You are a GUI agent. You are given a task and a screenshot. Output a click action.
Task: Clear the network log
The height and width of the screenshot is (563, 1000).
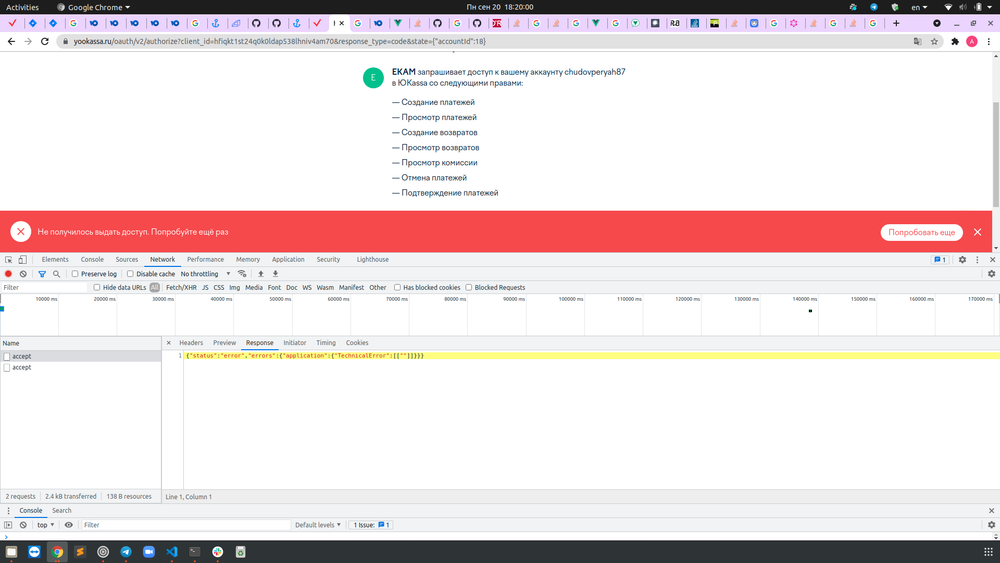24,274
